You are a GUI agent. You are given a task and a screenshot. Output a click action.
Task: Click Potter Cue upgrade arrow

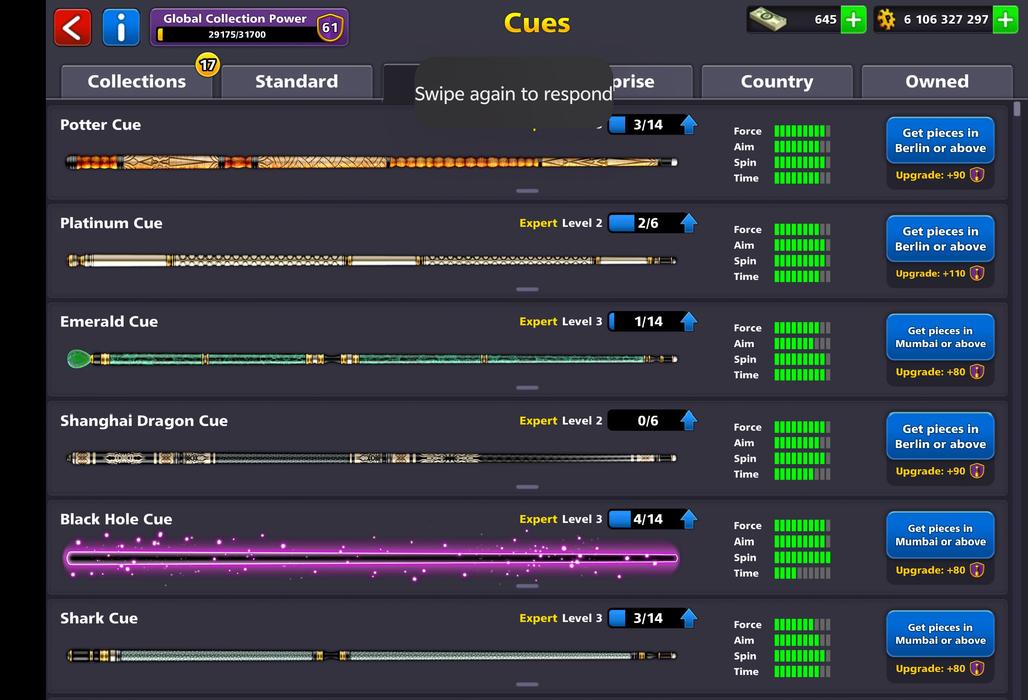click(688, 125)
